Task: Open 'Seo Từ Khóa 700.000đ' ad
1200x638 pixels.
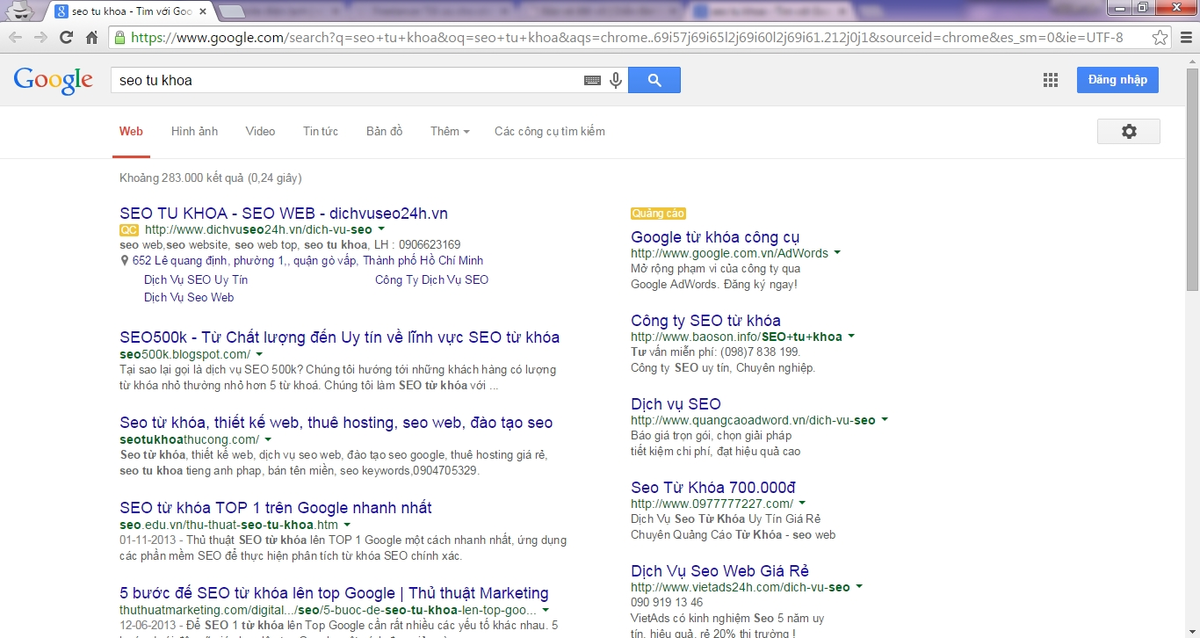Action: click(713, 487)
